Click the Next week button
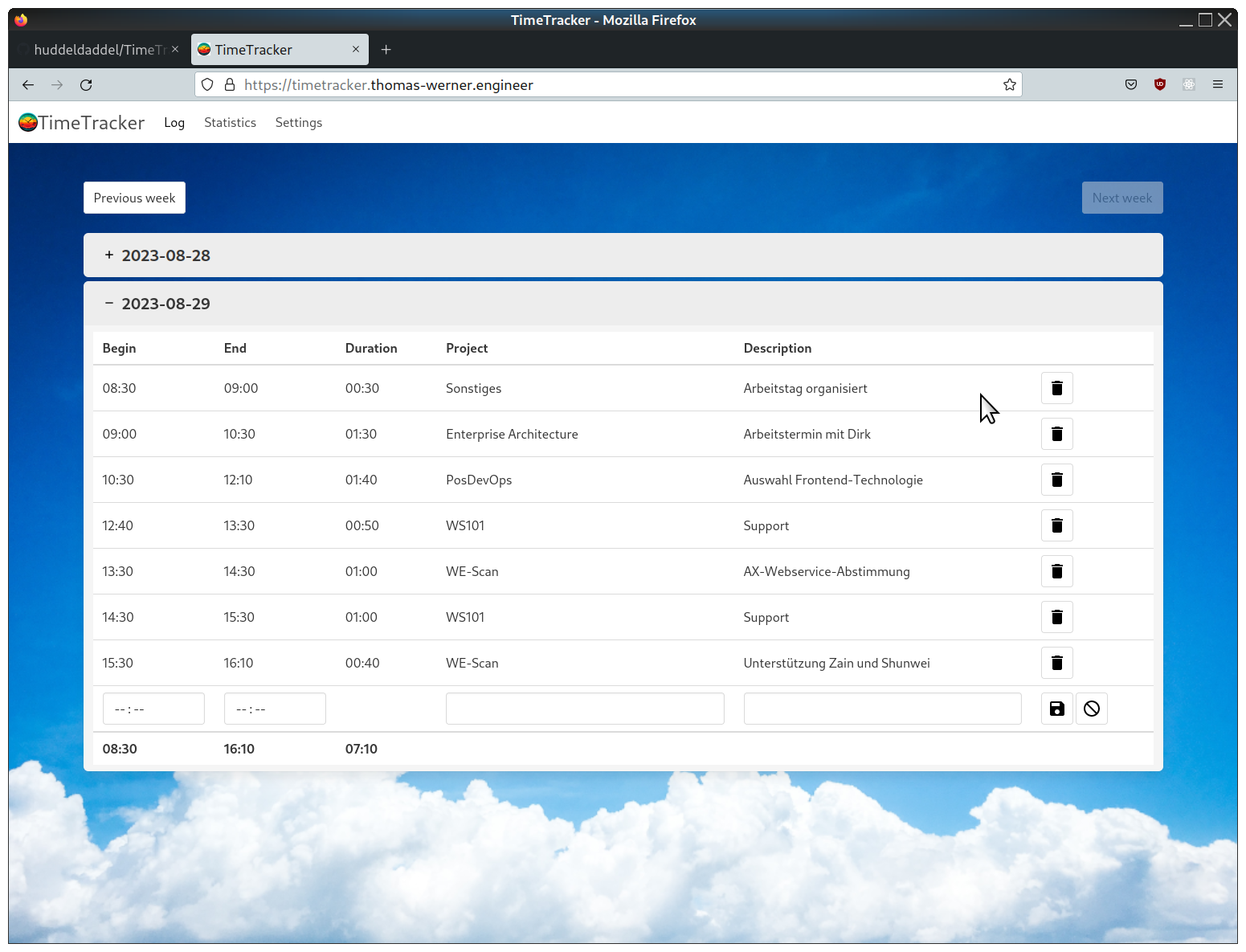Screen dimensions: 1246x952 click(1122, 198)
